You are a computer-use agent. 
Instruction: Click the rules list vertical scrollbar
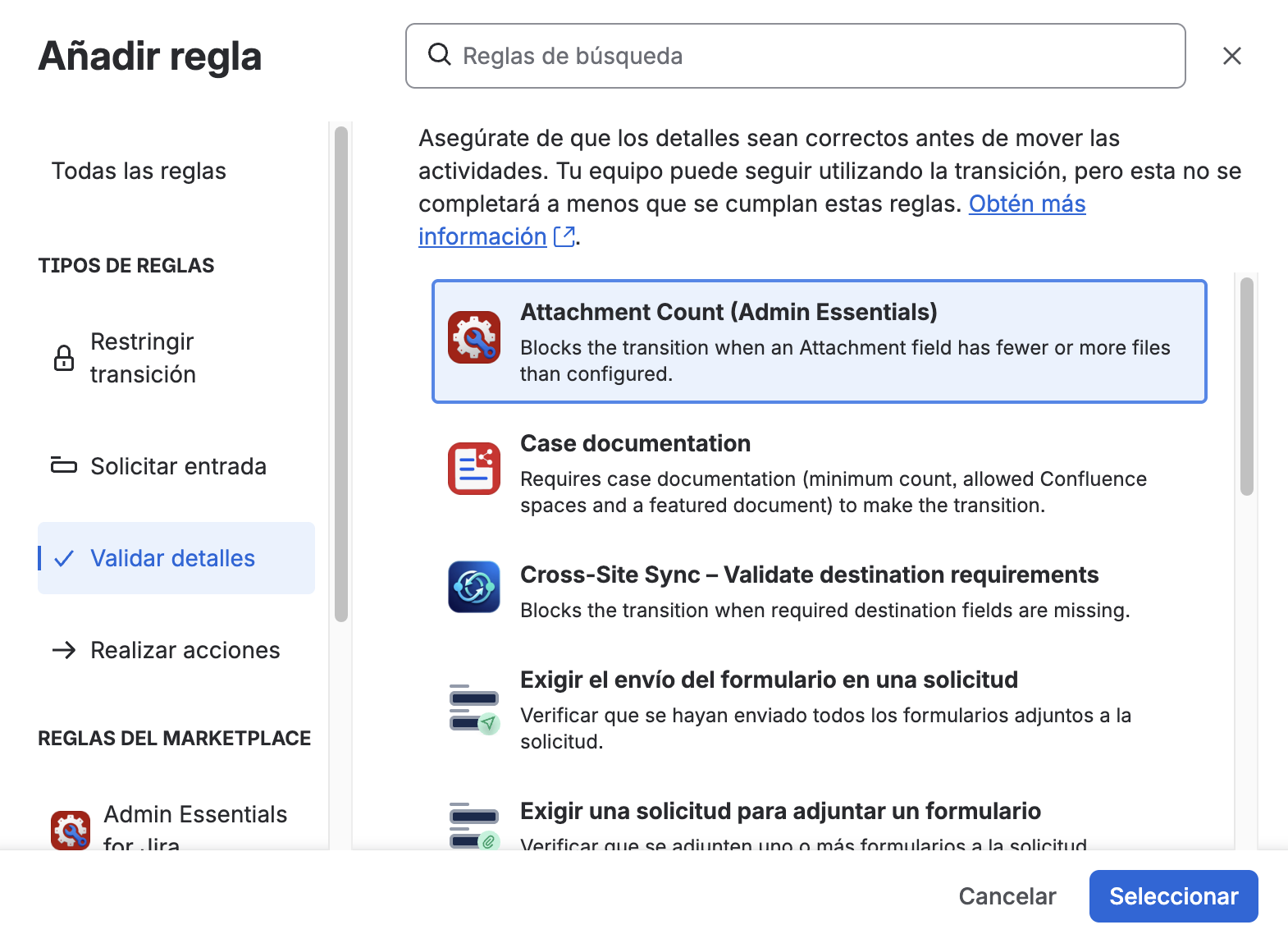pos(1247,386)
